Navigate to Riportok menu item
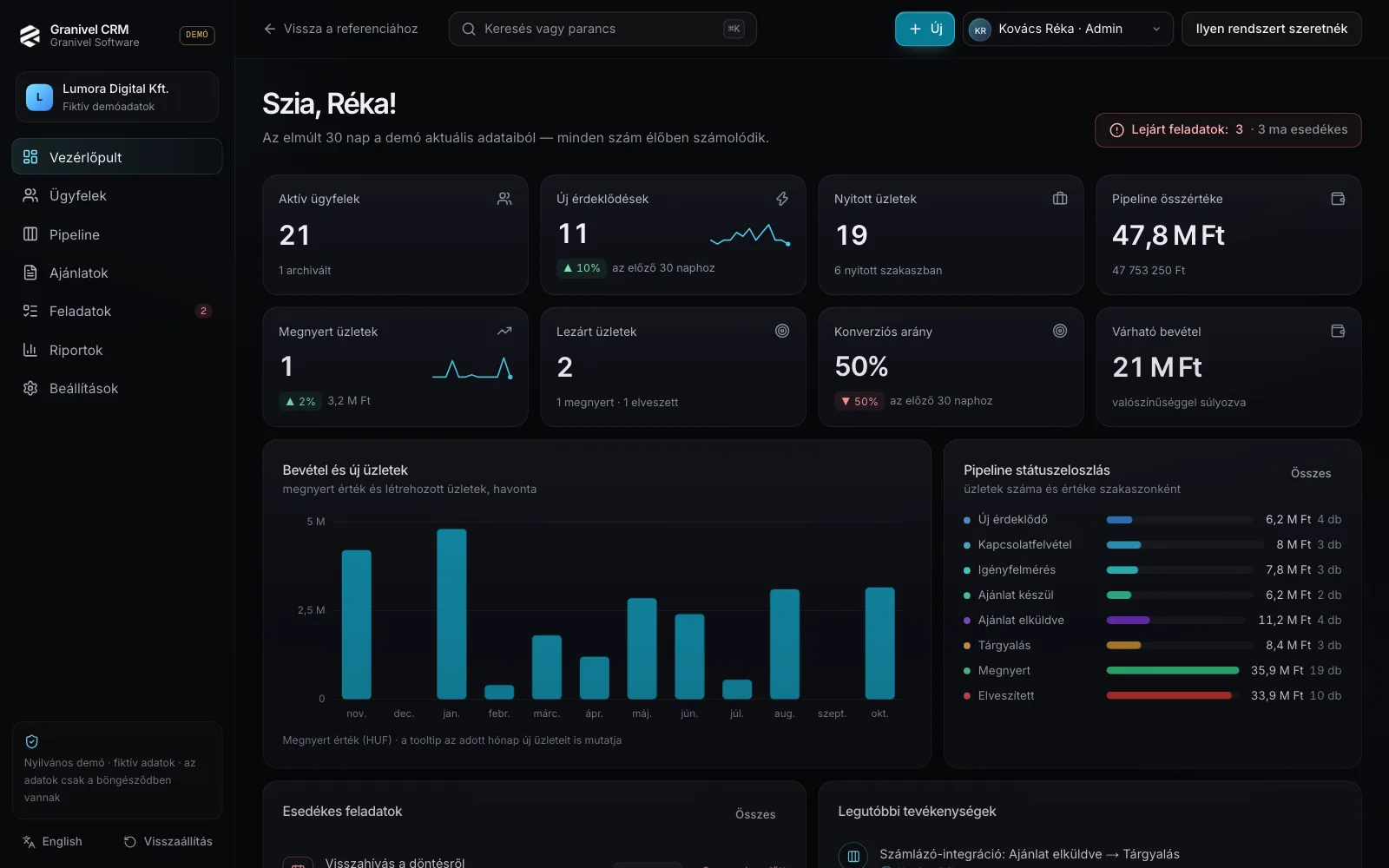This screenshot has height=868, width=1389. coord(117,350)
